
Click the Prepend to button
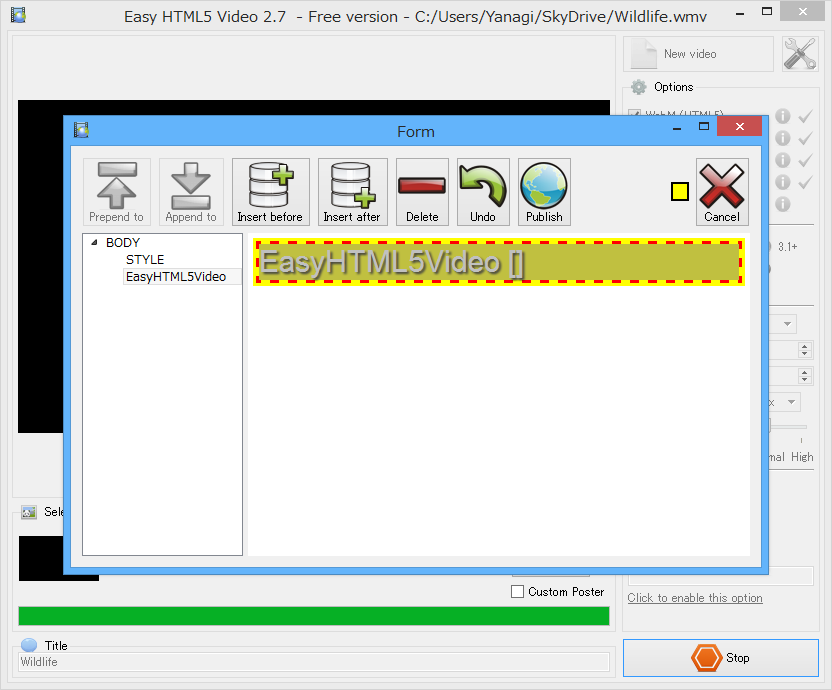117,192
